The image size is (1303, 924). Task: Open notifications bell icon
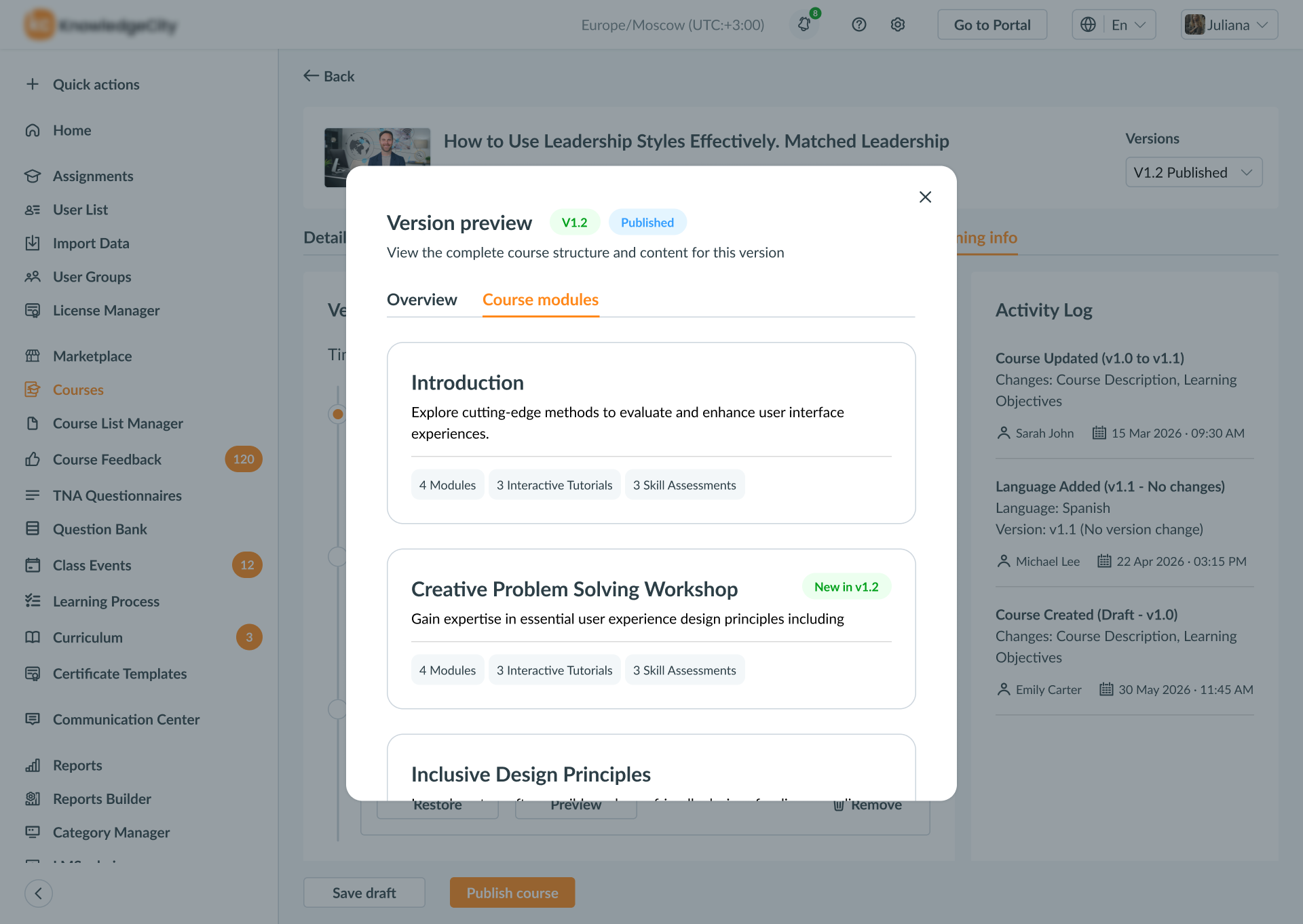coord(804,24)
